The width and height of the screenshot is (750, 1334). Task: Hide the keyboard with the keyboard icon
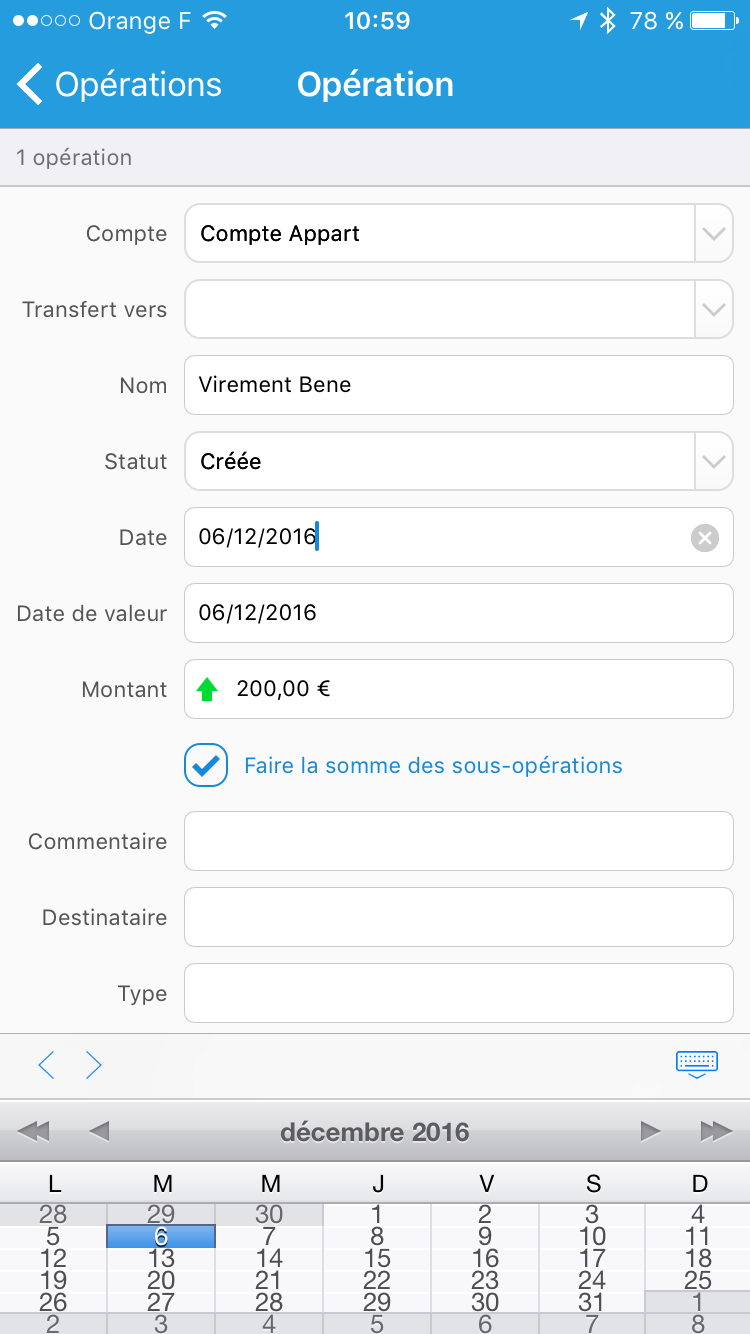tap(697, 1065)
